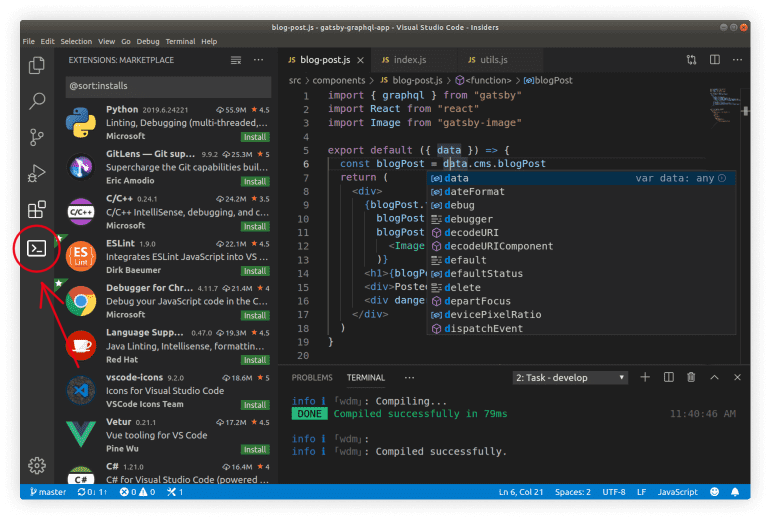Image resolution: width=772 pixels, height=521 pixels.
Task: Open the Explorer files icon in activity bar
Action: pos(37,65)
